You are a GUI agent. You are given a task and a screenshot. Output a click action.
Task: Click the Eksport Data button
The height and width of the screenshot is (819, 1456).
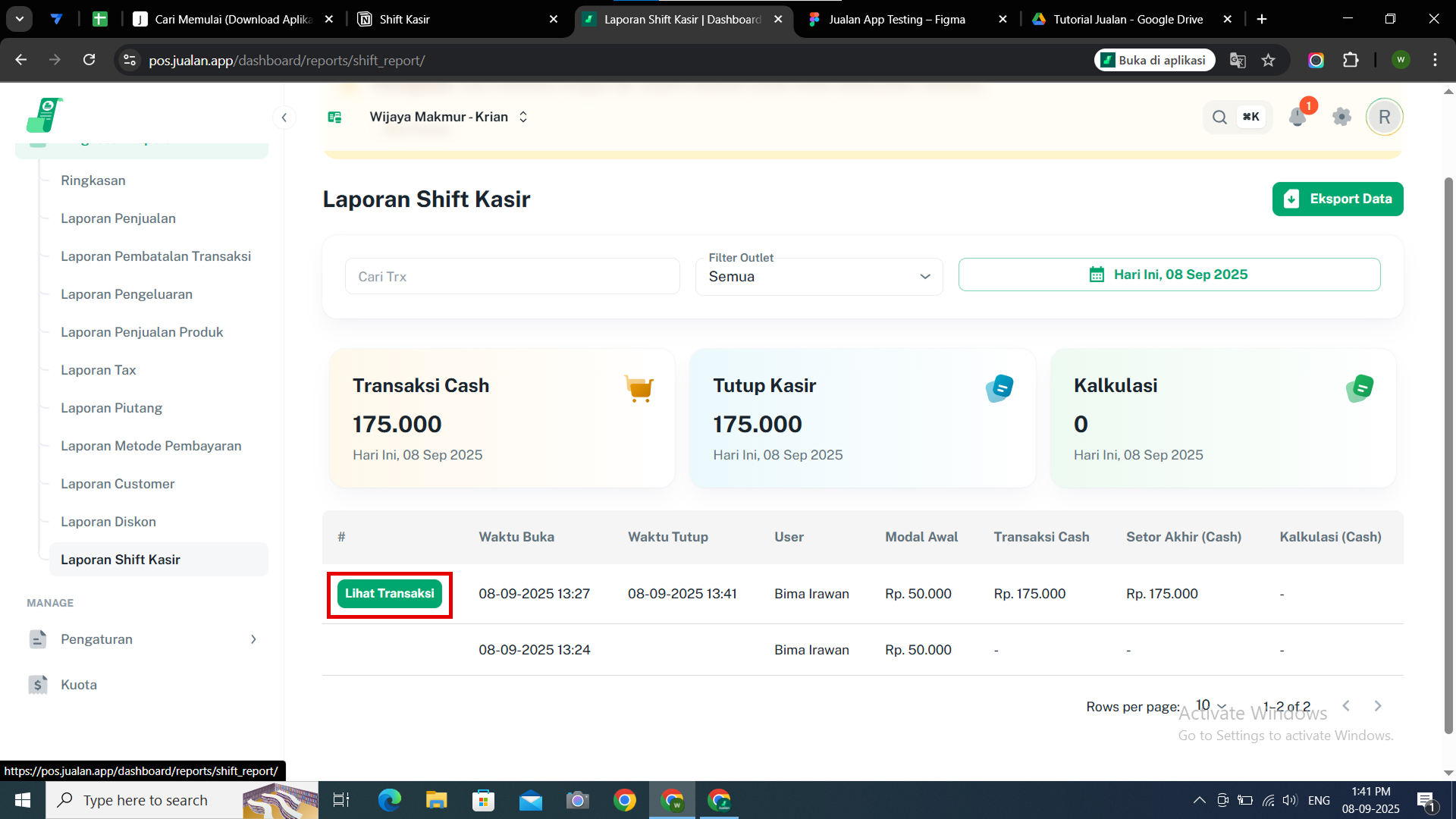pos(1337,199)
